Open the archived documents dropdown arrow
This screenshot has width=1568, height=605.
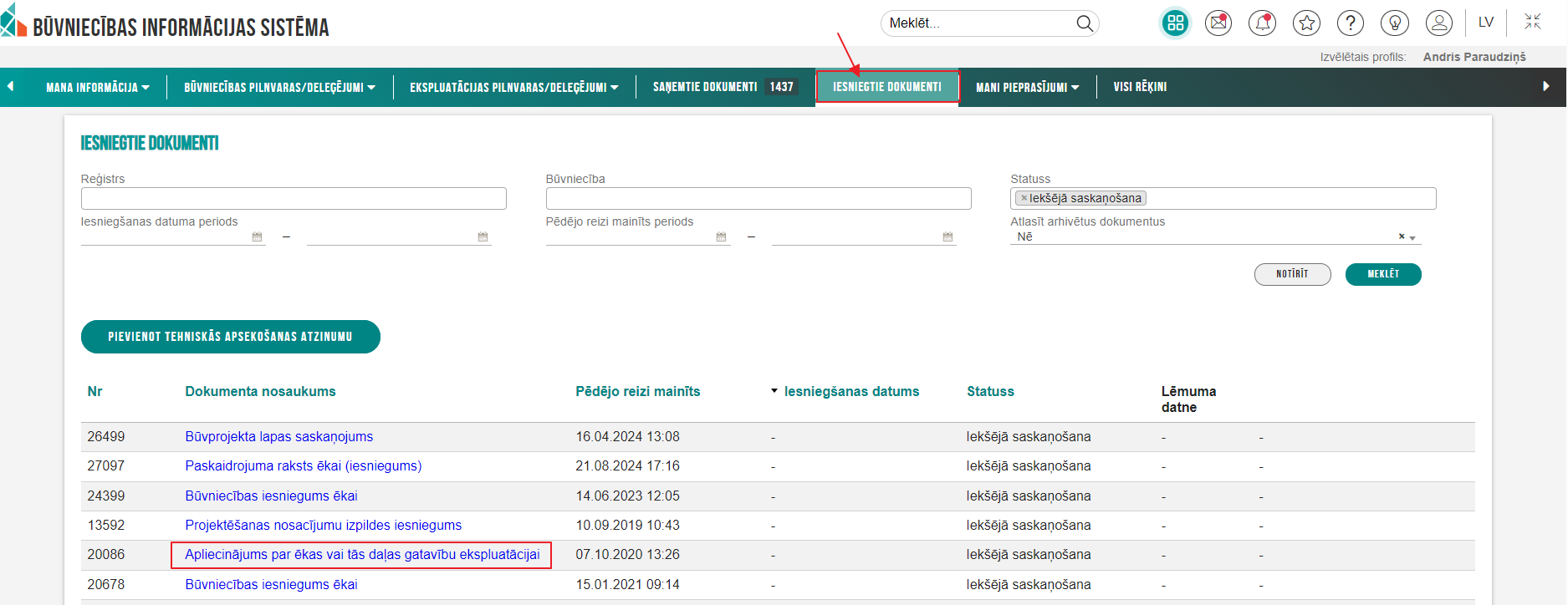pos(1412,238)
